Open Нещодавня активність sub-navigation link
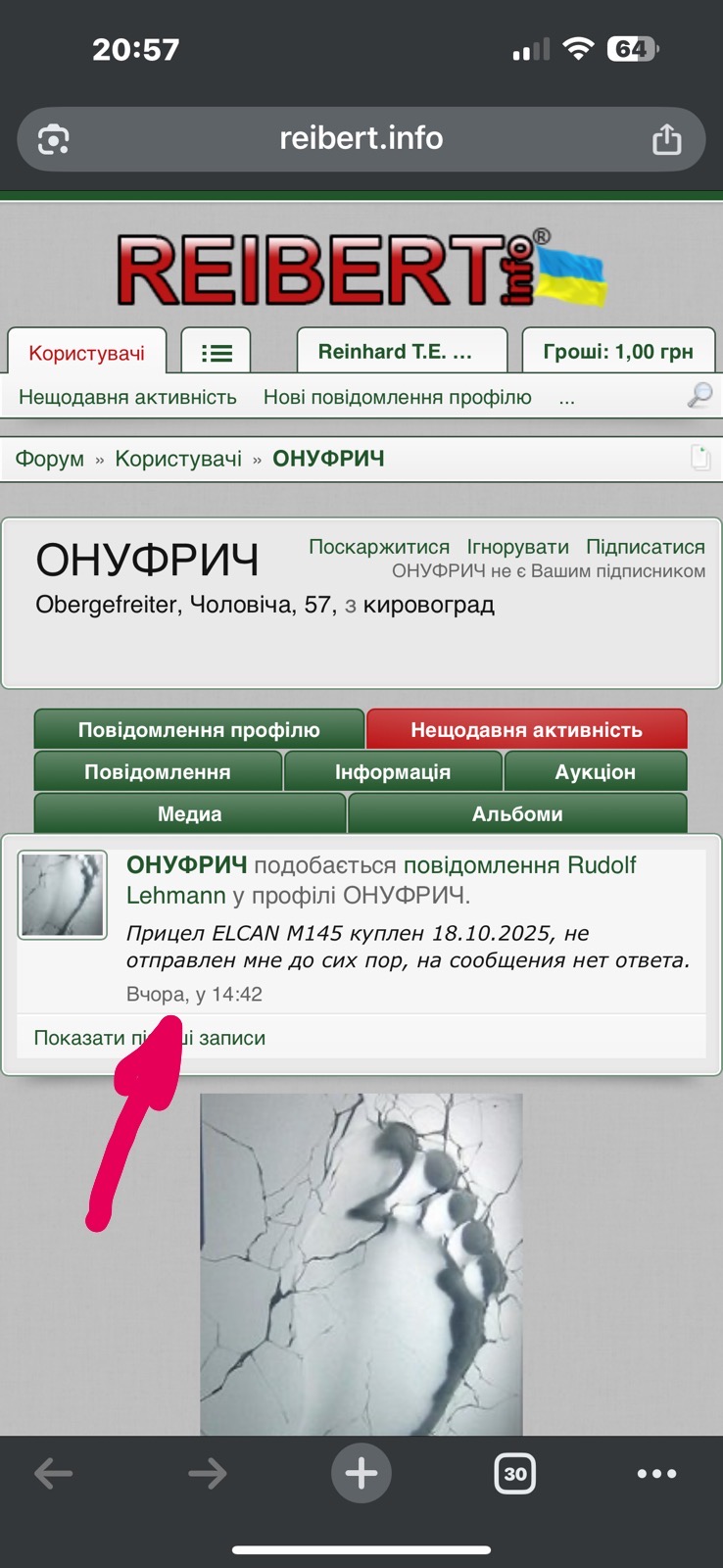 pyautogui.click(x=127, y=397)
